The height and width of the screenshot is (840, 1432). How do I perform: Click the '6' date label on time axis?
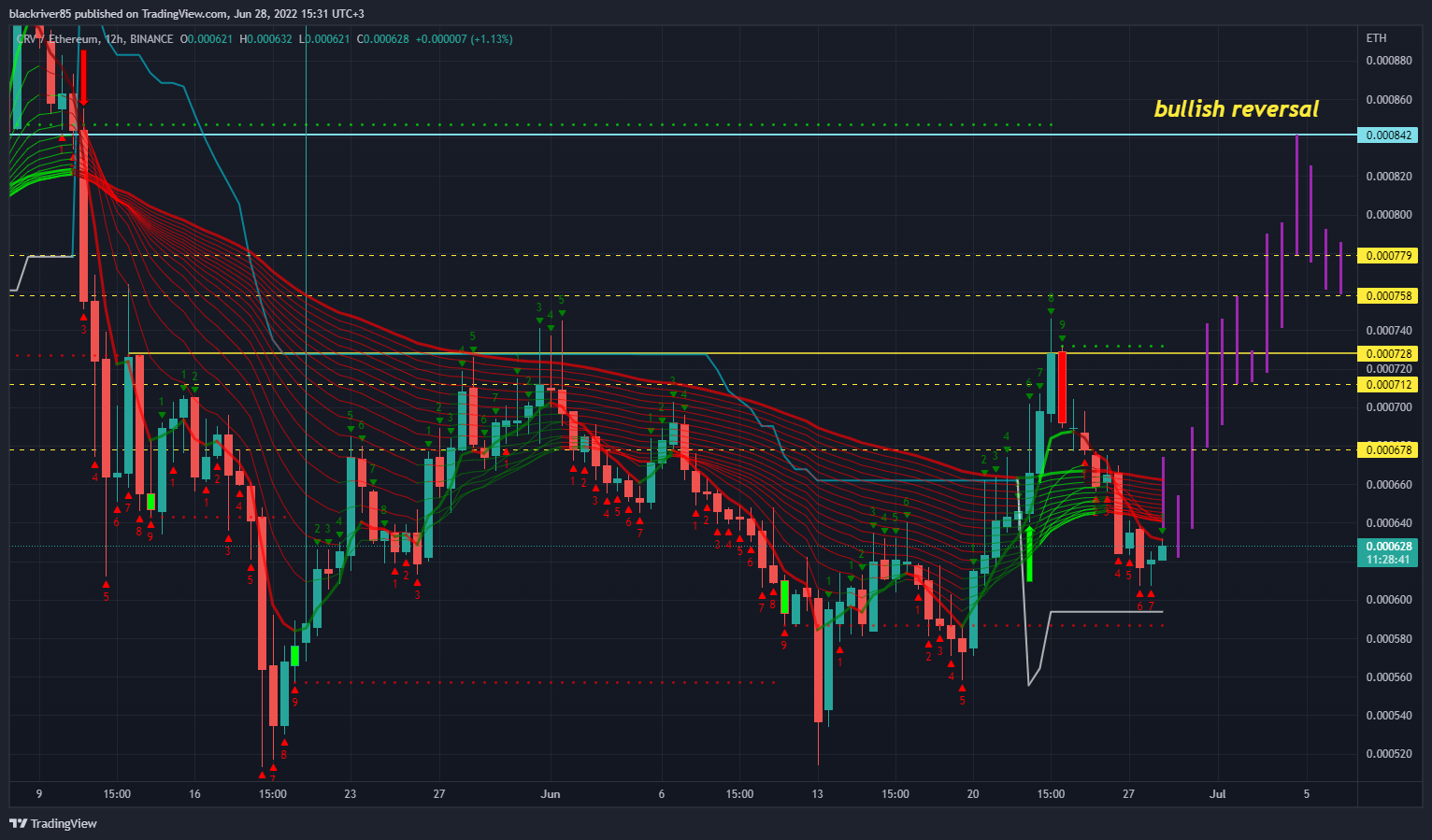click(x=662, y=794)
